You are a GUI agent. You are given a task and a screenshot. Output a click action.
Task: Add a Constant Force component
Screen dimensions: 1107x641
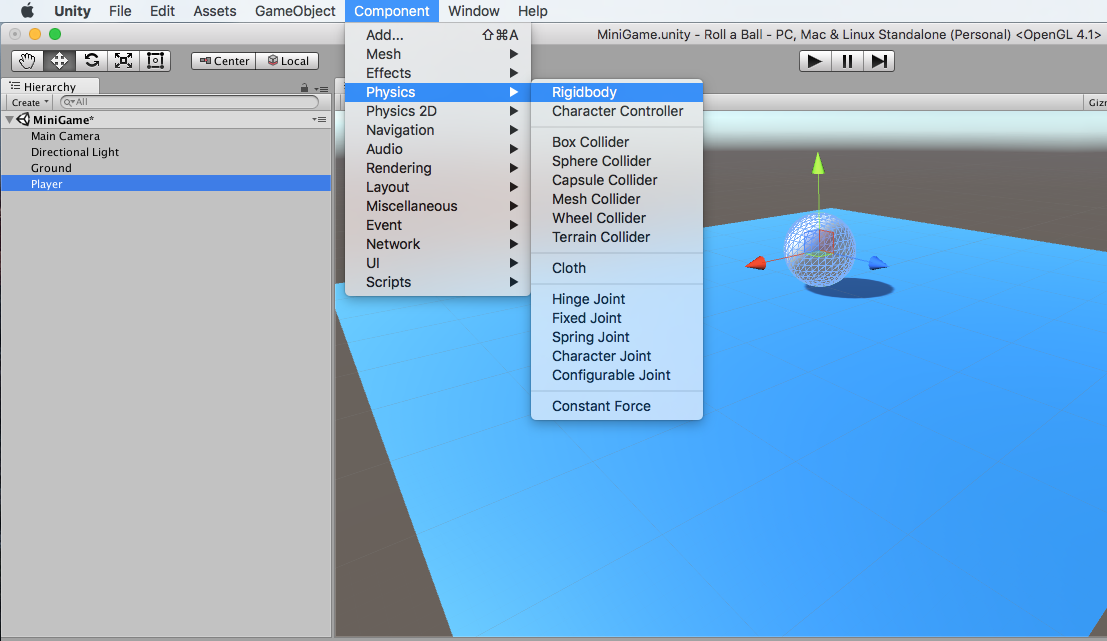pos(617,407)
